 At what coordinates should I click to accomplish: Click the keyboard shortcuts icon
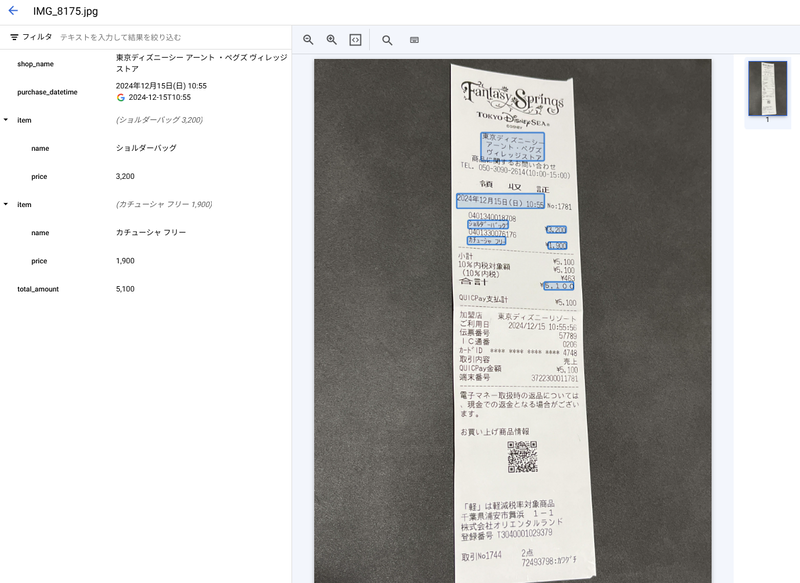tap(414, 40)
